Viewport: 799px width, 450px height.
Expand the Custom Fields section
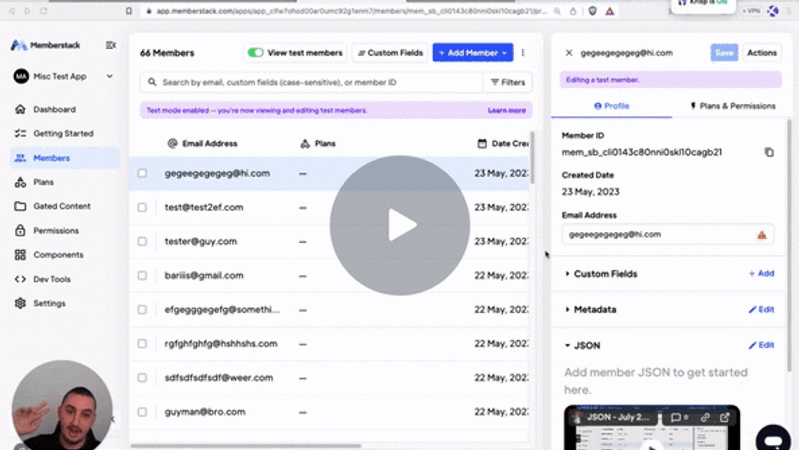pos(601,274)
